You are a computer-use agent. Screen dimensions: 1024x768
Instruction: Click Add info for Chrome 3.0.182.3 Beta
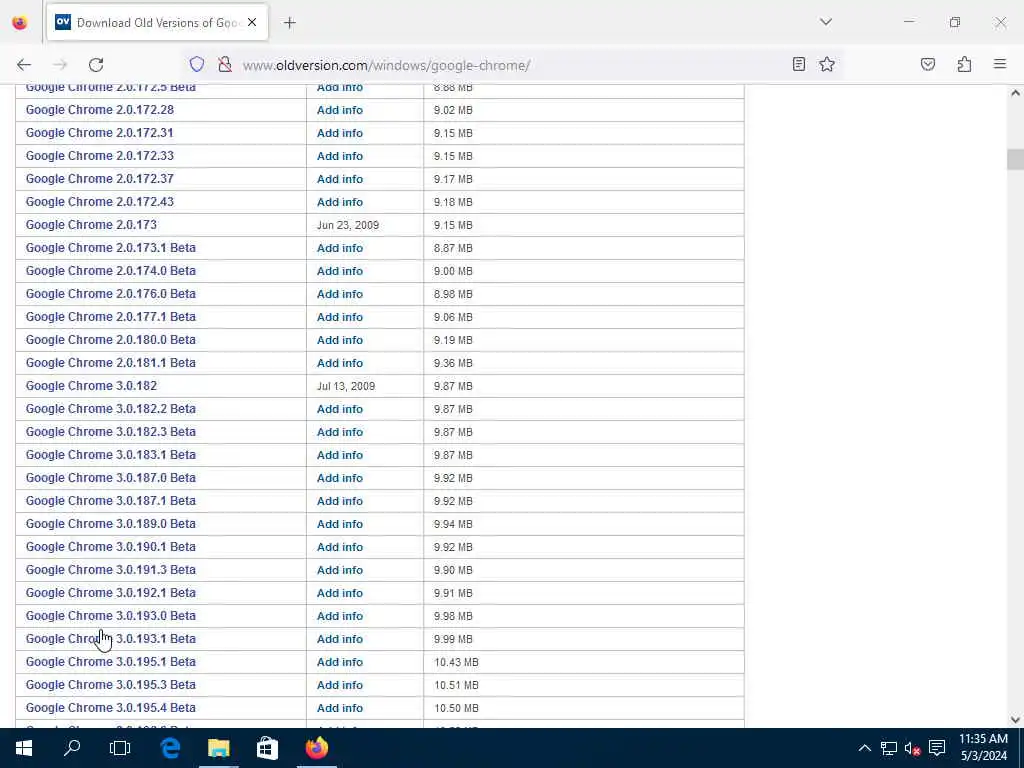click(x=340, y=432)
